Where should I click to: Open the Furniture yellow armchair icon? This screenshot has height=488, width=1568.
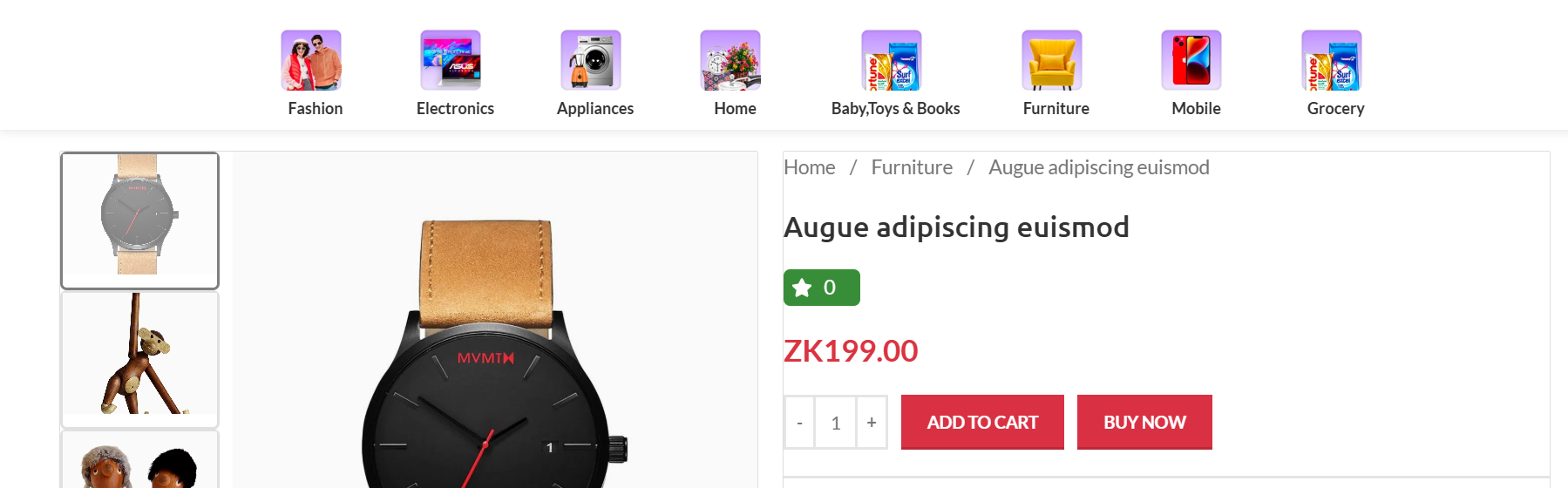click(1052, 60)
